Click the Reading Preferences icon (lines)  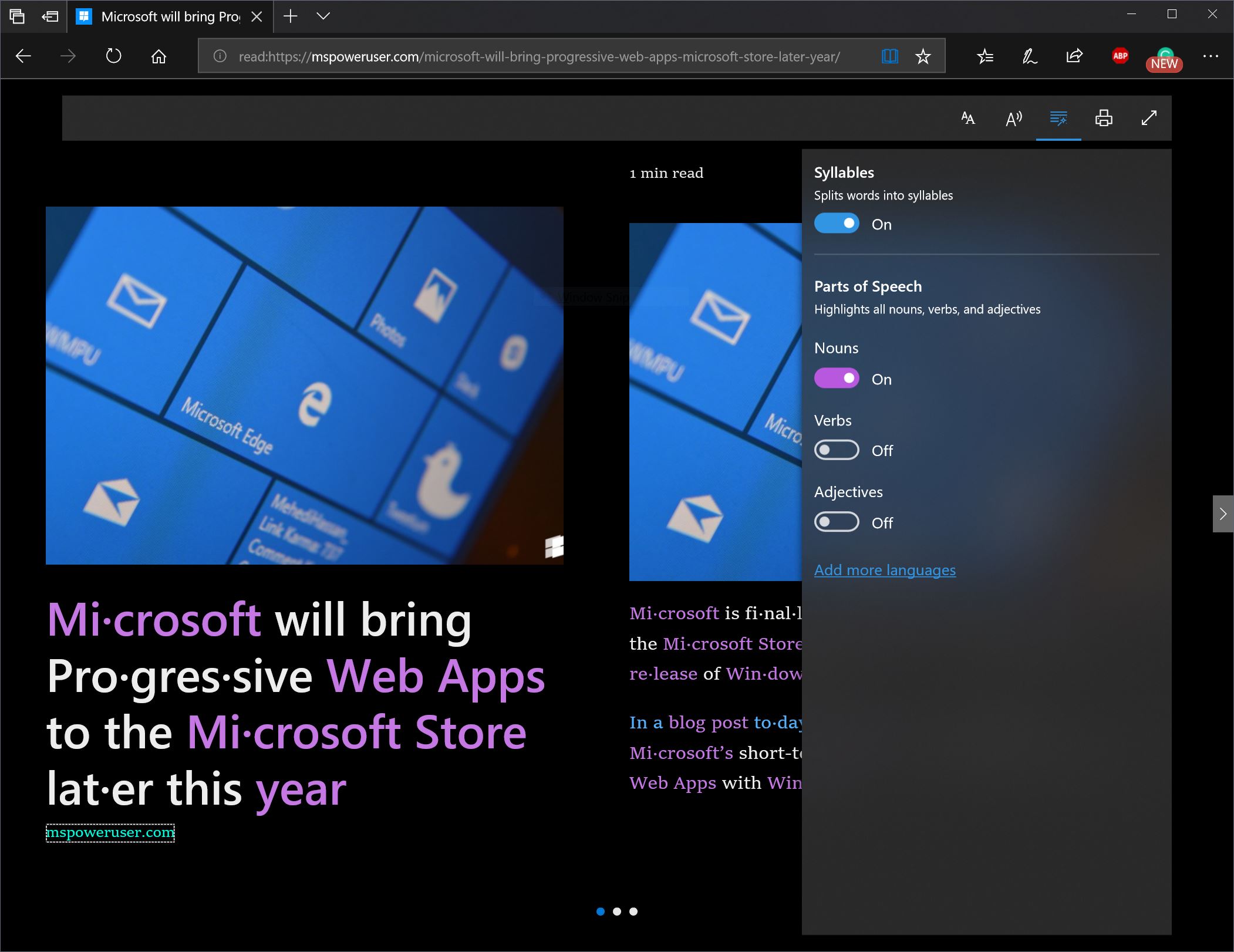coord(1058,118)
